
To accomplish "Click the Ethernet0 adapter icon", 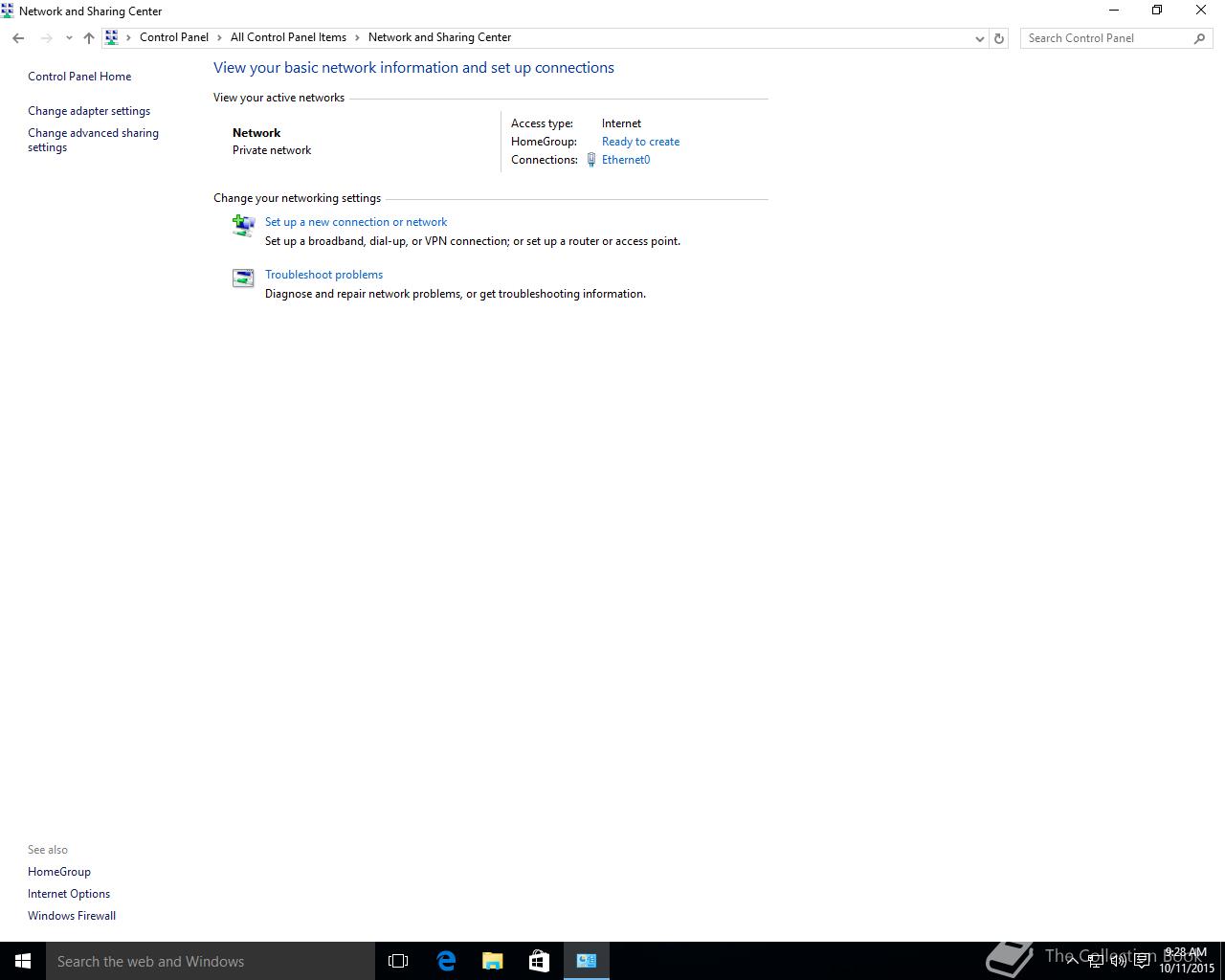I will click(591, 160).
